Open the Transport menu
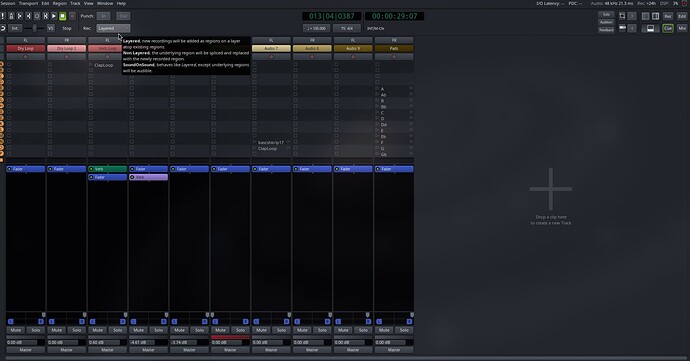This screenshot has width=690, height=361. coord(28,3)
